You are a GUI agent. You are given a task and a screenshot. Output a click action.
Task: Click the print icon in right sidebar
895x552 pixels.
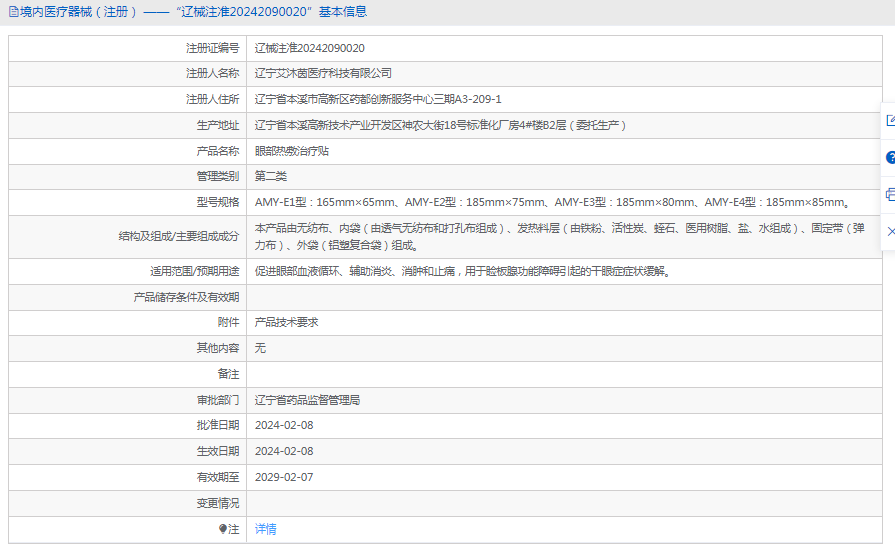889,195
